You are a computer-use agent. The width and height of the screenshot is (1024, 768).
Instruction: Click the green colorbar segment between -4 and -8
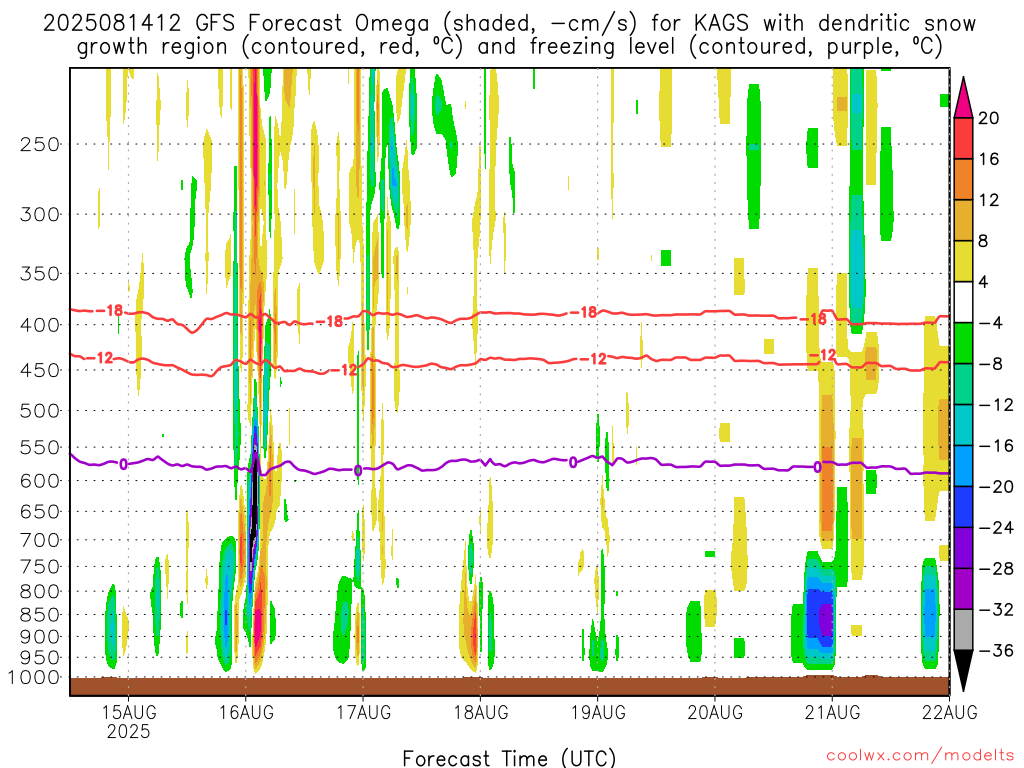[x=963, y=344]
